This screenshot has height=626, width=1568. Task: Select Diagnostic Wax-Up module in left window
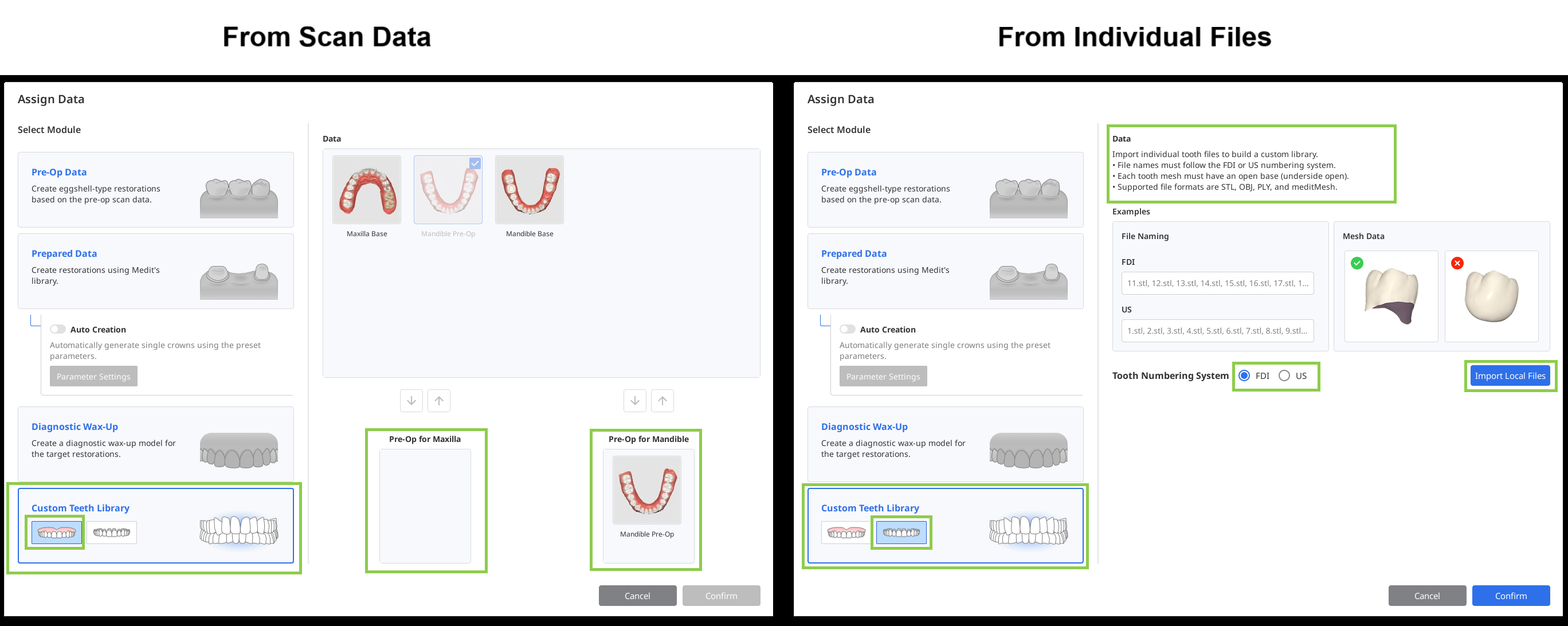point(156,444)
